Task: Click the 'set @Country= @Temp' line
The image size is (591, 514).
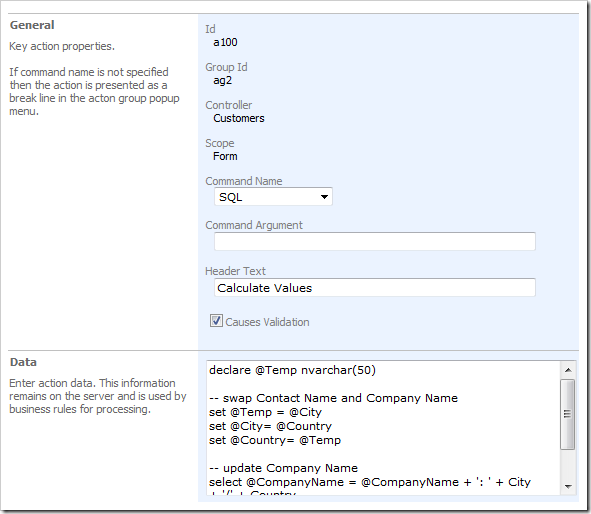Action: click(275, 440)
